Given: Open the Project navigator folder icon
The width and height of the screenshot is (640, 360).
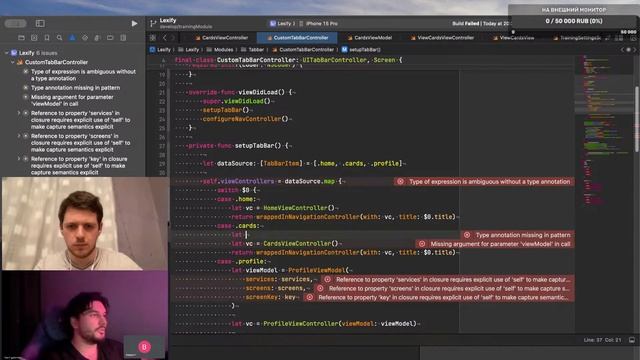Looking at the screenshot, I should [21, 38].
